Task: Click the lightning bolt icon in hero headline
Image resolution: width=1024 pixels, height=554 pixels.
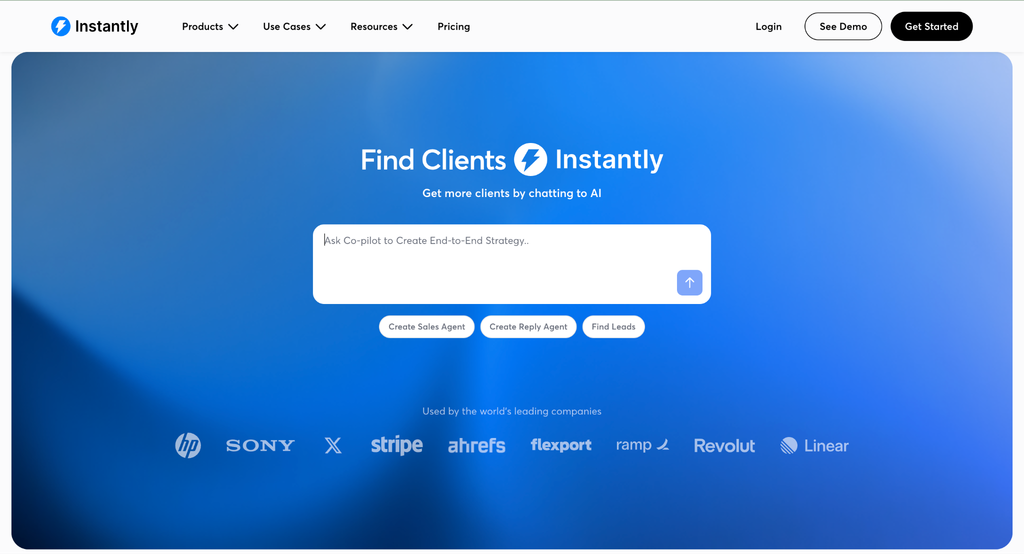Action: pyautogui.click(x=530, y=159)
